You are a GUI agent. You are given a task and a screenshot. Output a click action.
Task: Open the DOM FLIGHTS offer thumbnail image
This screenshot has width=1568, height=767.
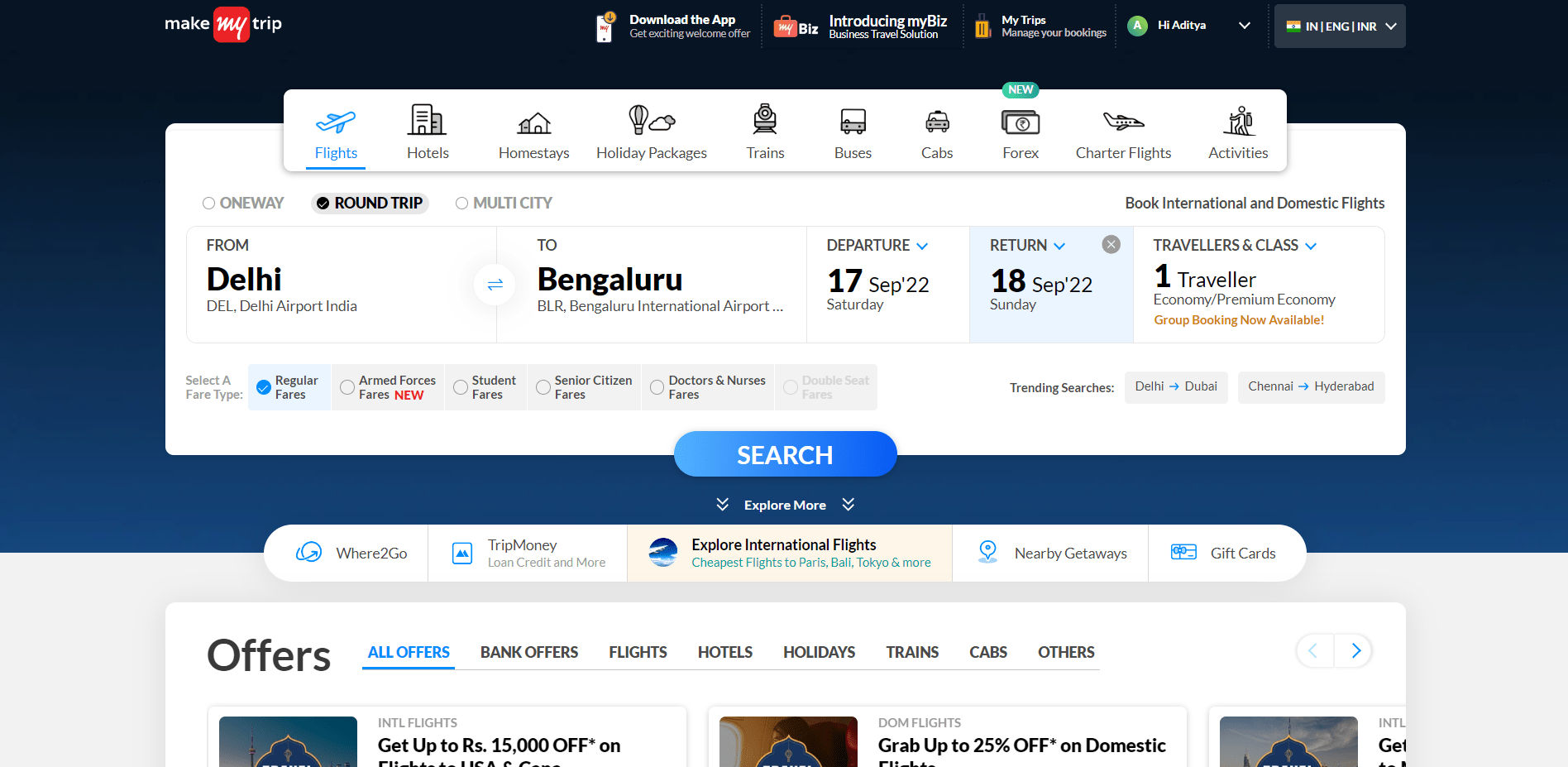(788, 741)
